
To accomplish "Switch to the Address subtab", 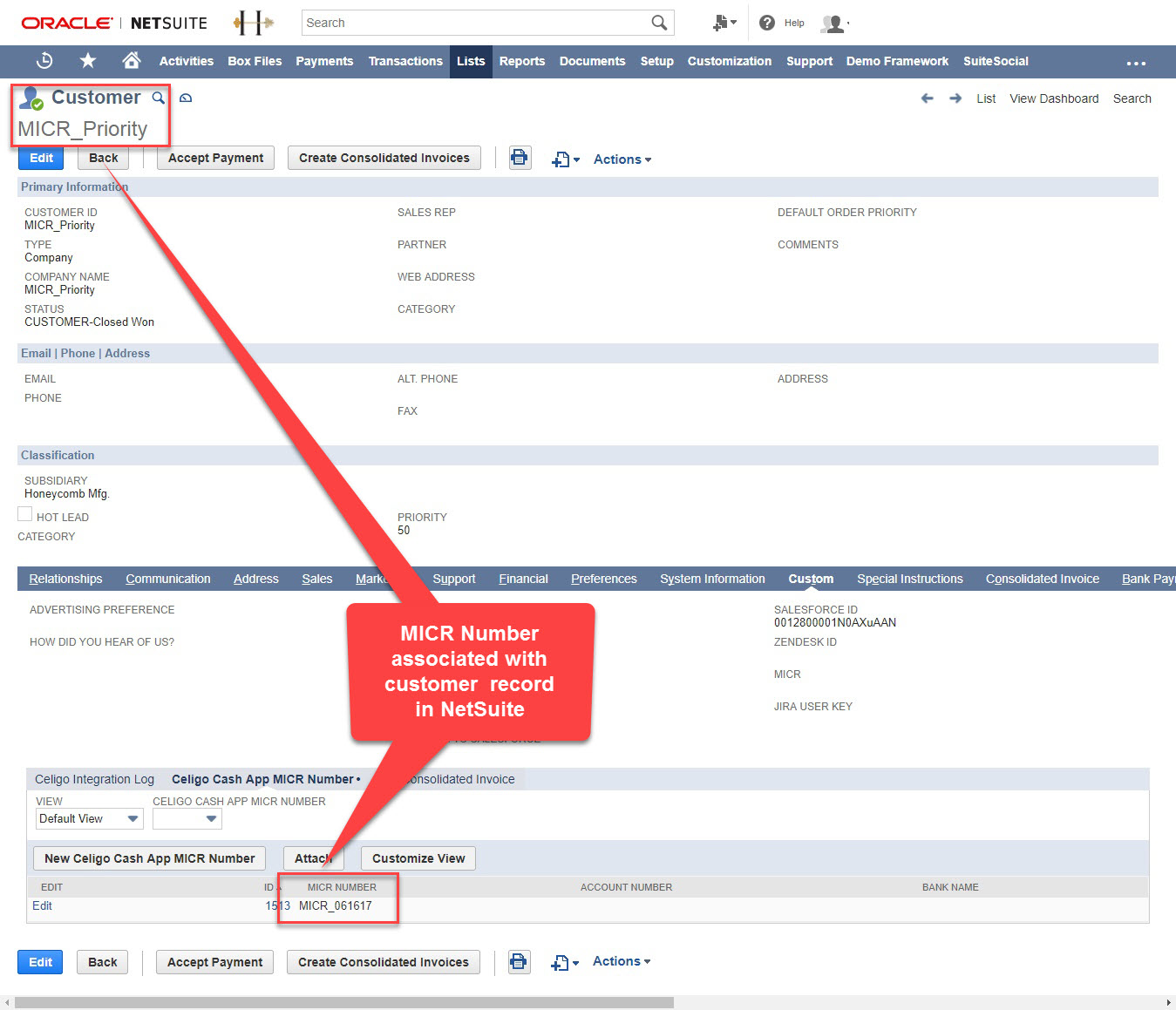I will click(256, 579).
